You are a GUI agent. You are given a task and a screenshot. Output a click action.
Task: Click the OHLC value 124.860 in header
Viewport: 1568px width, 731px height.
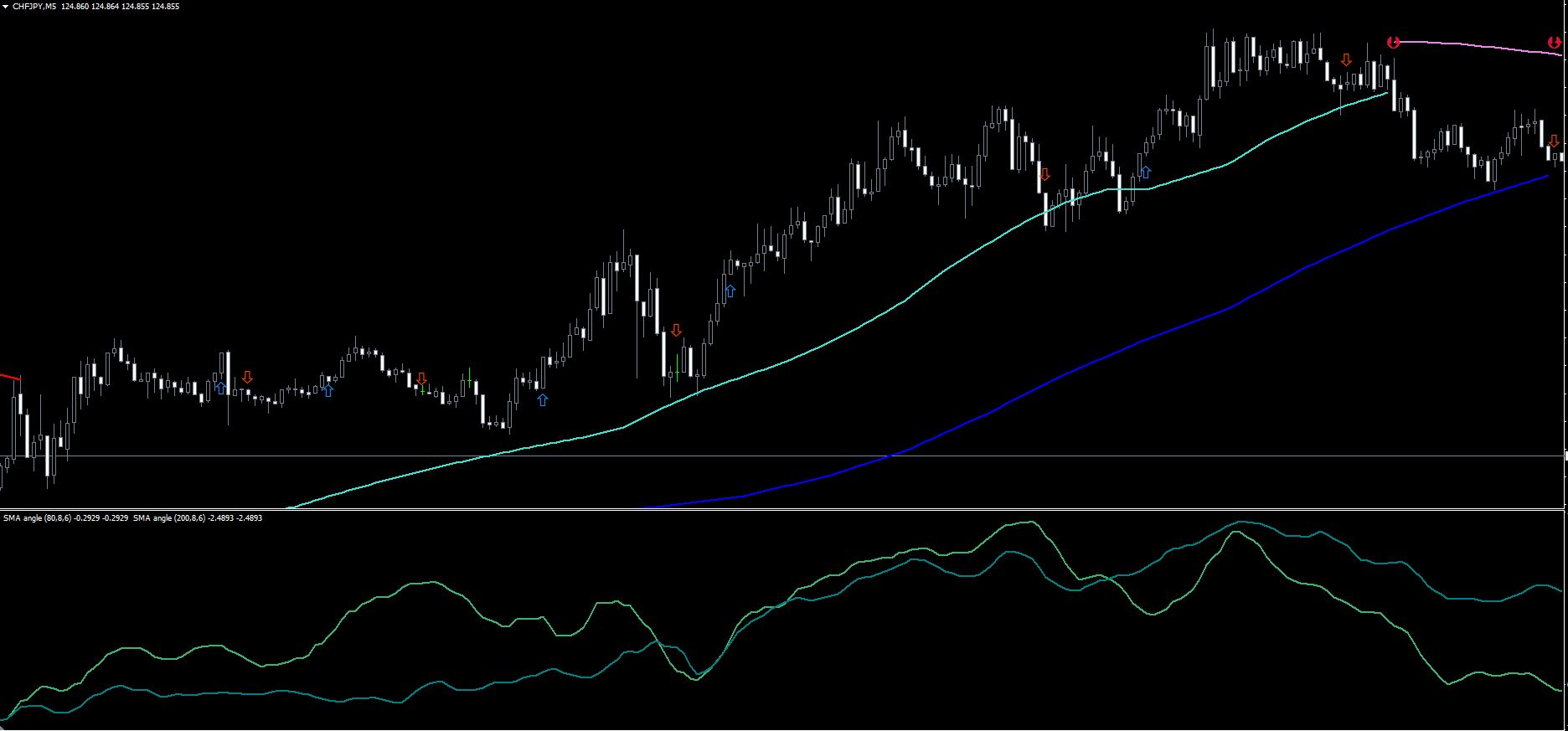[75, 7]
